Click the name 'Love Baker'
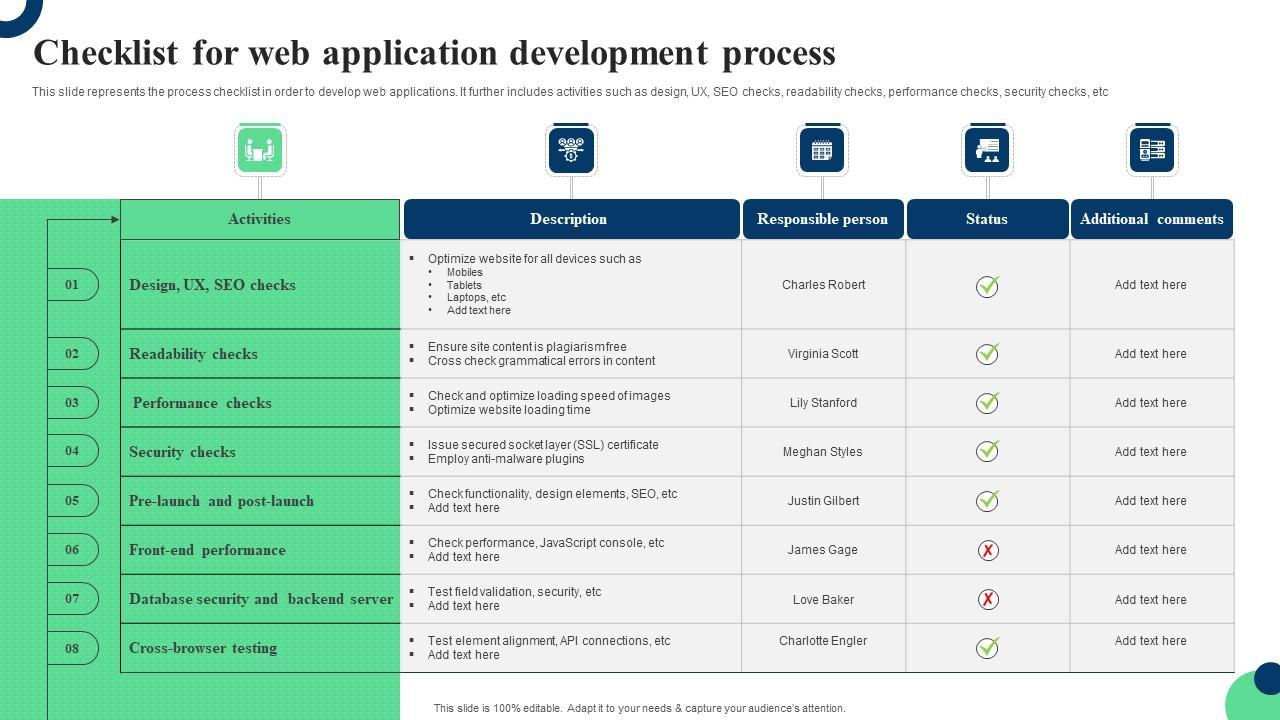The height and width of the screenshot is (720, 1280). click(x=823, y=600)
